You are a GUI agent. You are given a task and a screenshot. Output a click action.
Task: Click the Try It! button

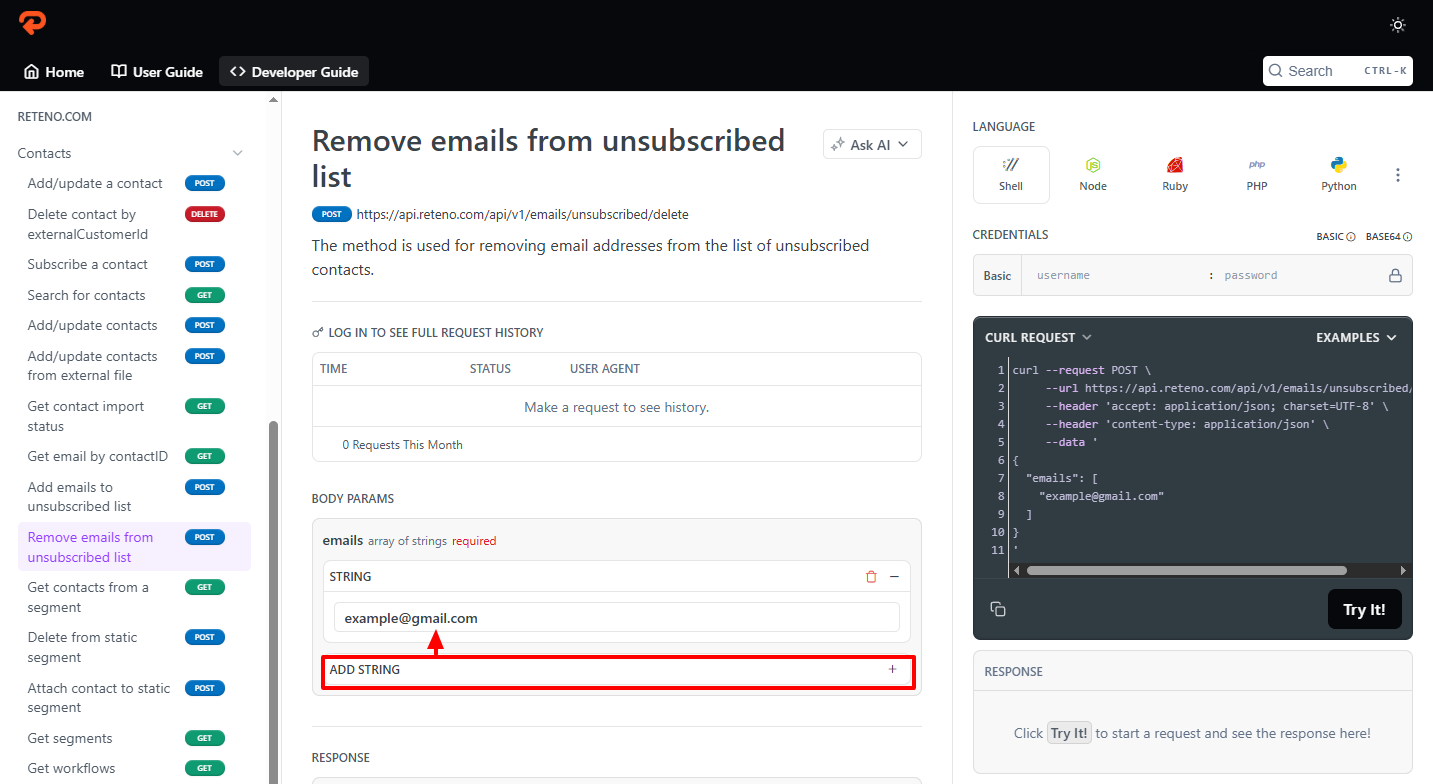[x=1364, y=609]
